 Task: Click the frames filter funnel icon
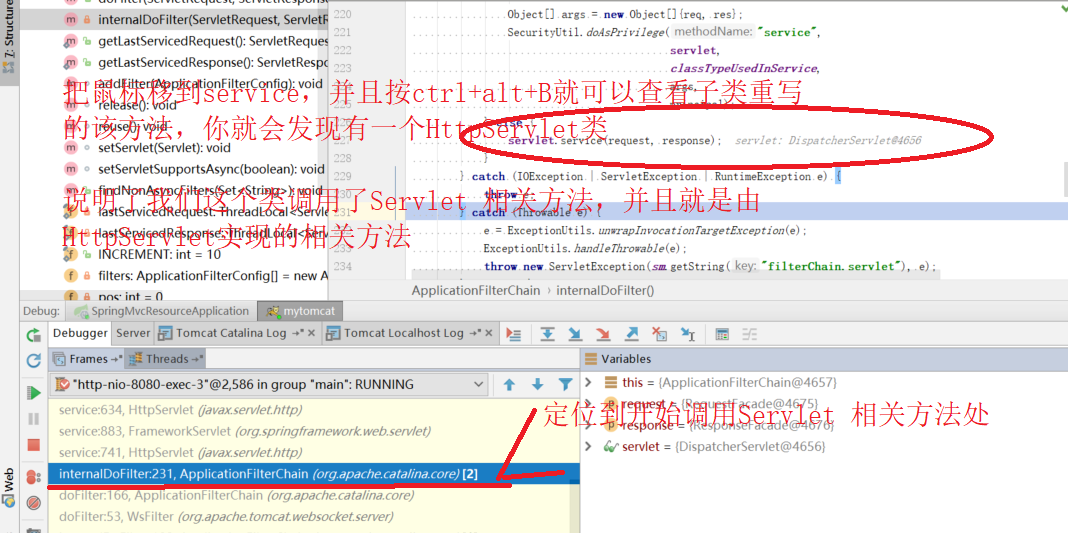click(565, 385)
